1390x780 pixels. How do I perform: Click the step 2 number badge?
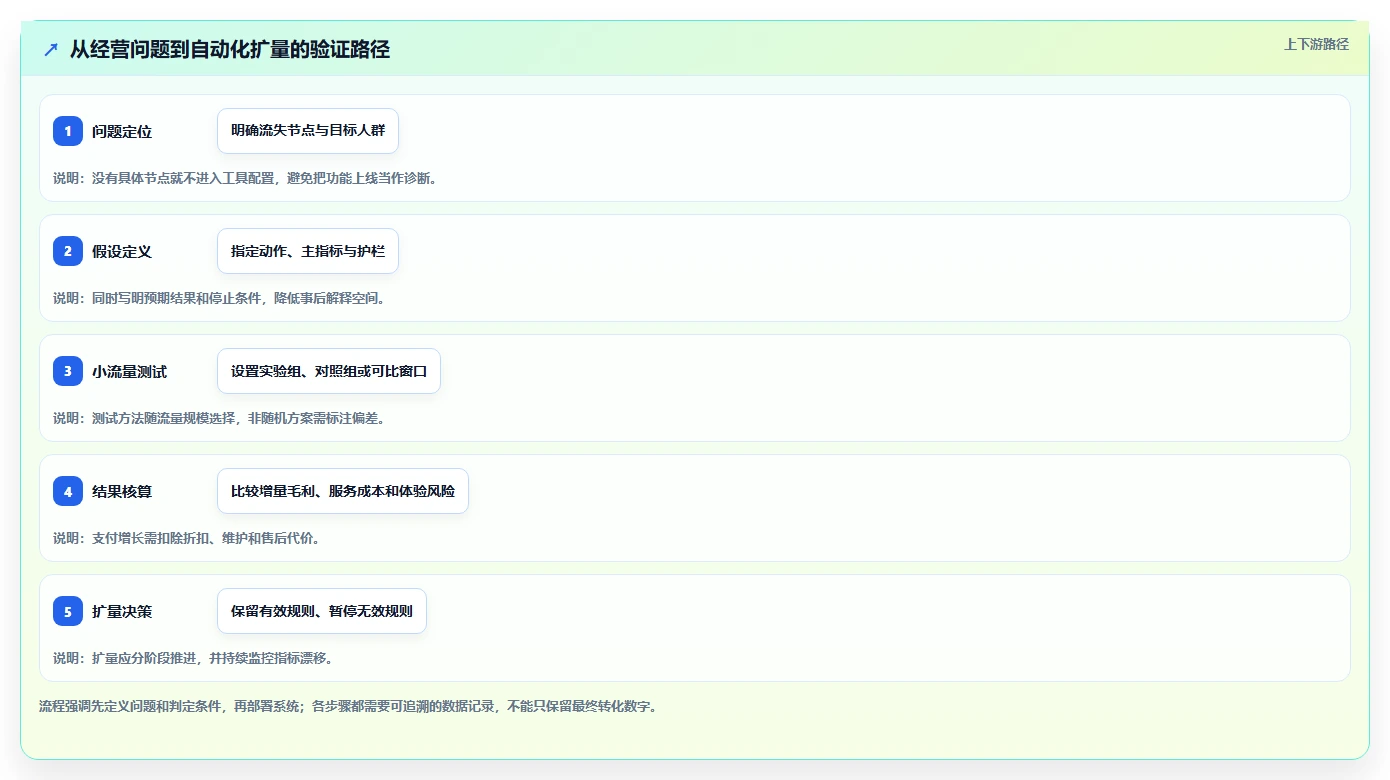68,251
